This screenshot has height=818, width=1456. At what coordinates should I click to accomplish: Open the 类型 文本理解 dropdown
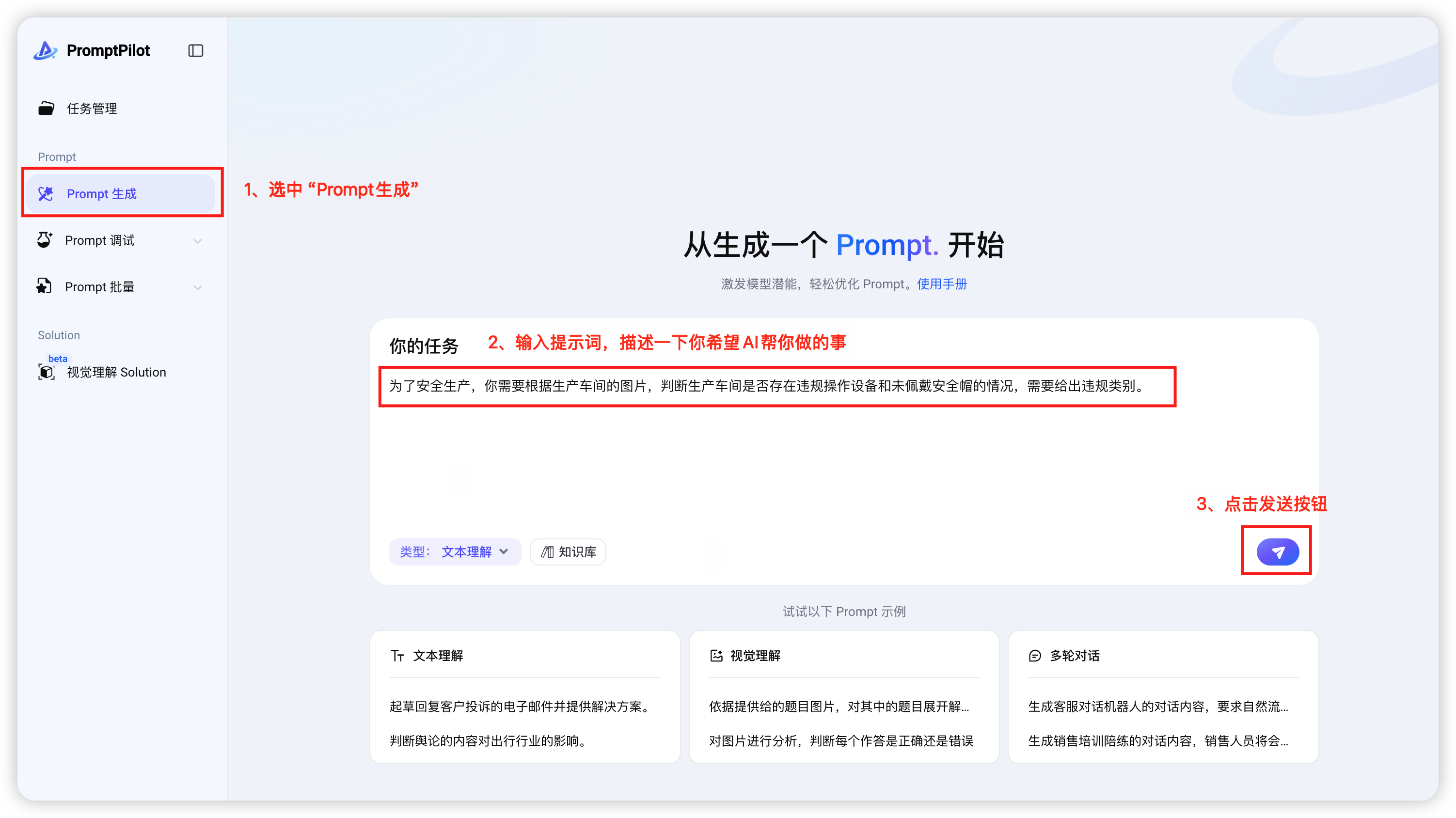point(455,552)
